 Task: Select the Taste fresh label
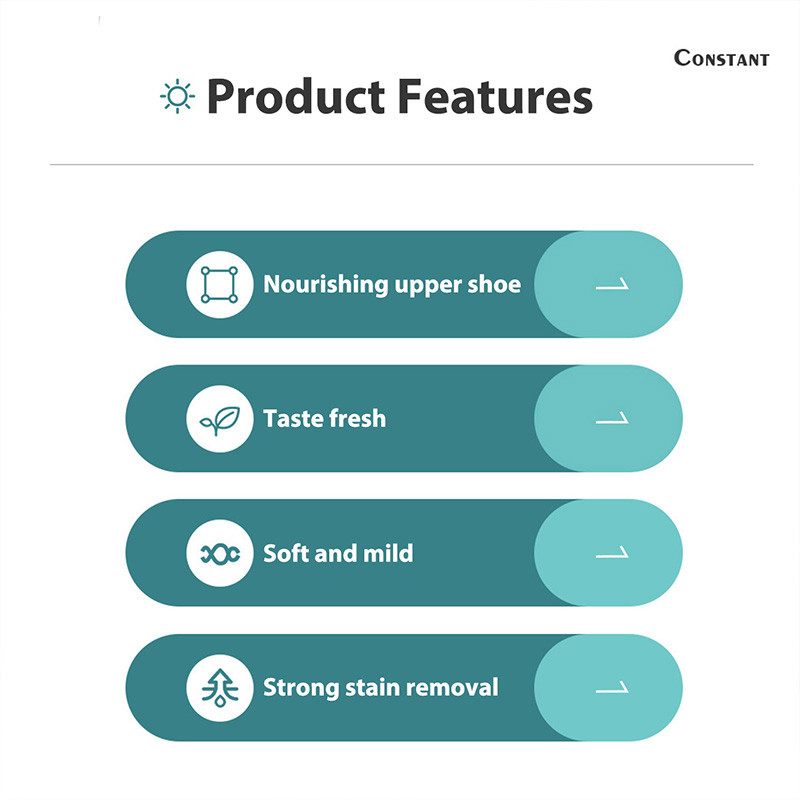[324, 419]
